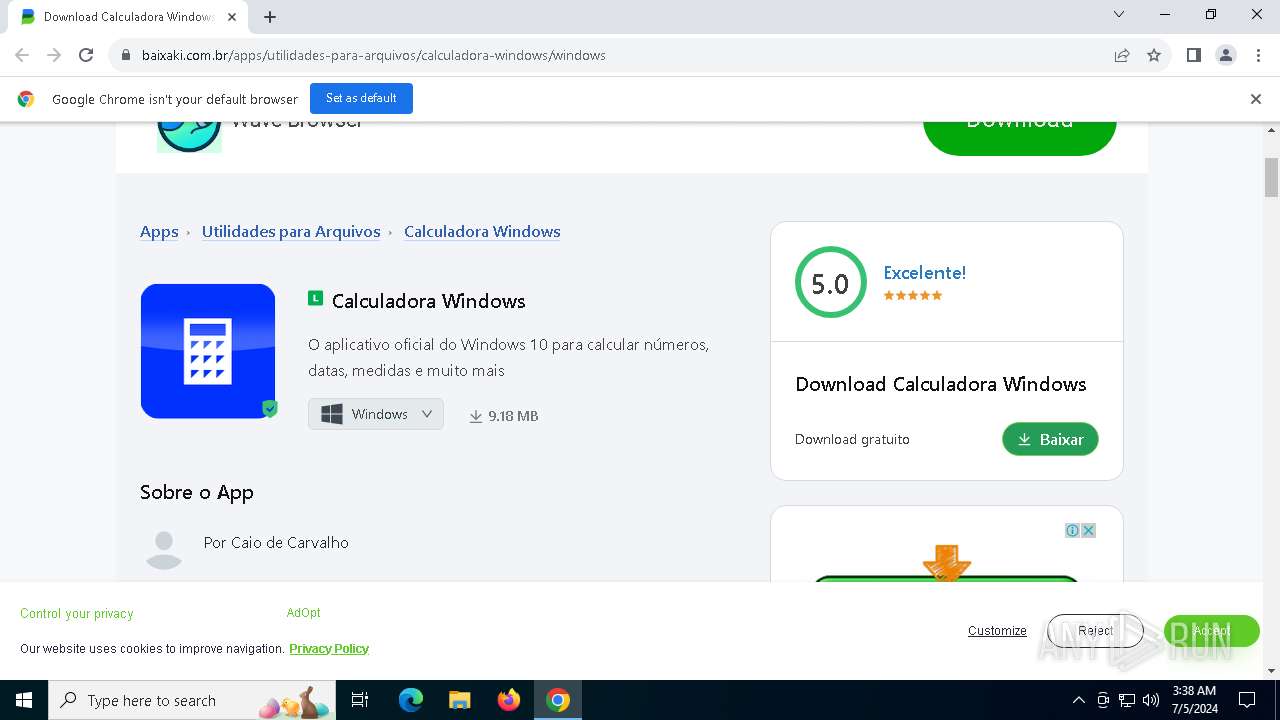Image resolution: width=1280 pixels, height=720 pixels.
Task: Open the notification center
Action: (1247, 700)
